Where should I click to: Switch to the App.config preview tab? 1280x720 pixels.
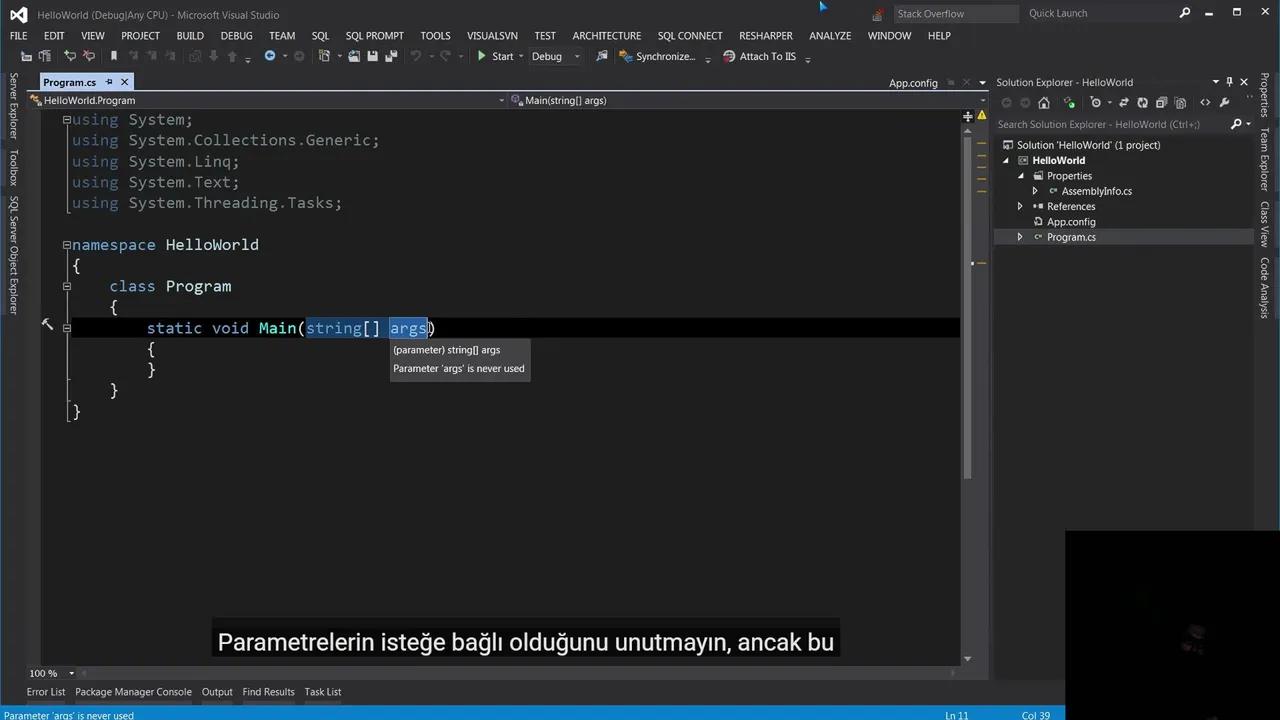[913, 83]
